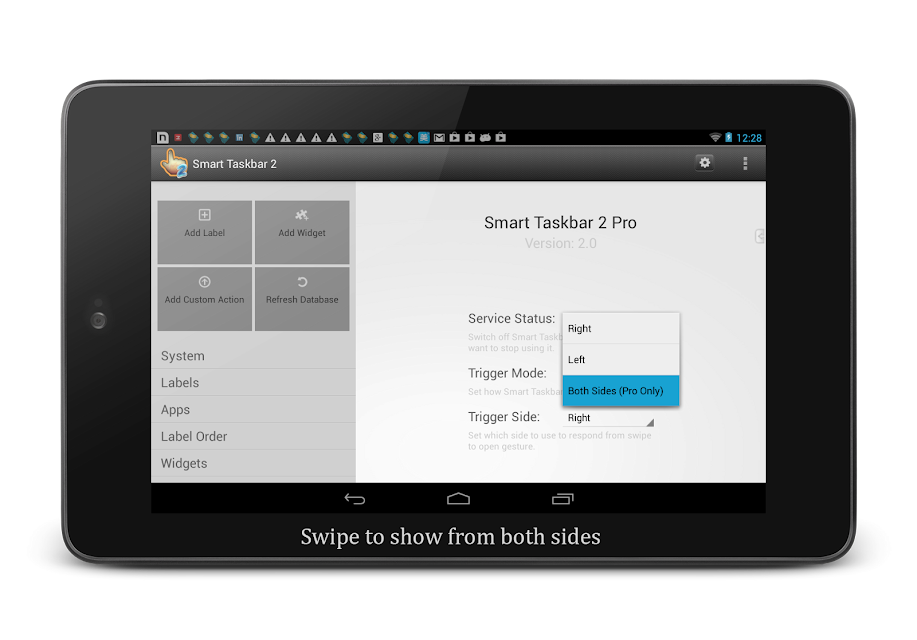This screenshot has height=640, width=917.
Task: Tap the N notification icon in status bar
Action: click(x=163, y=137)
